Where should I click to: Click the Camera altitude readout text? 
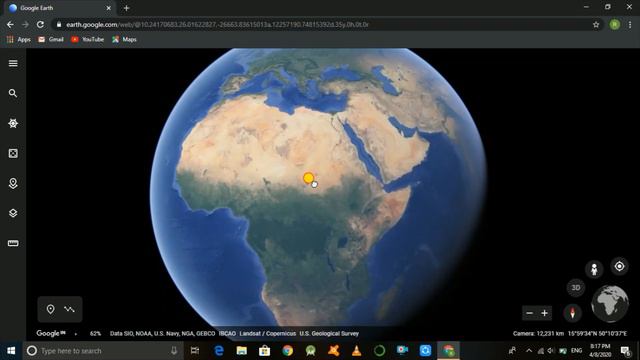point(538,333)
